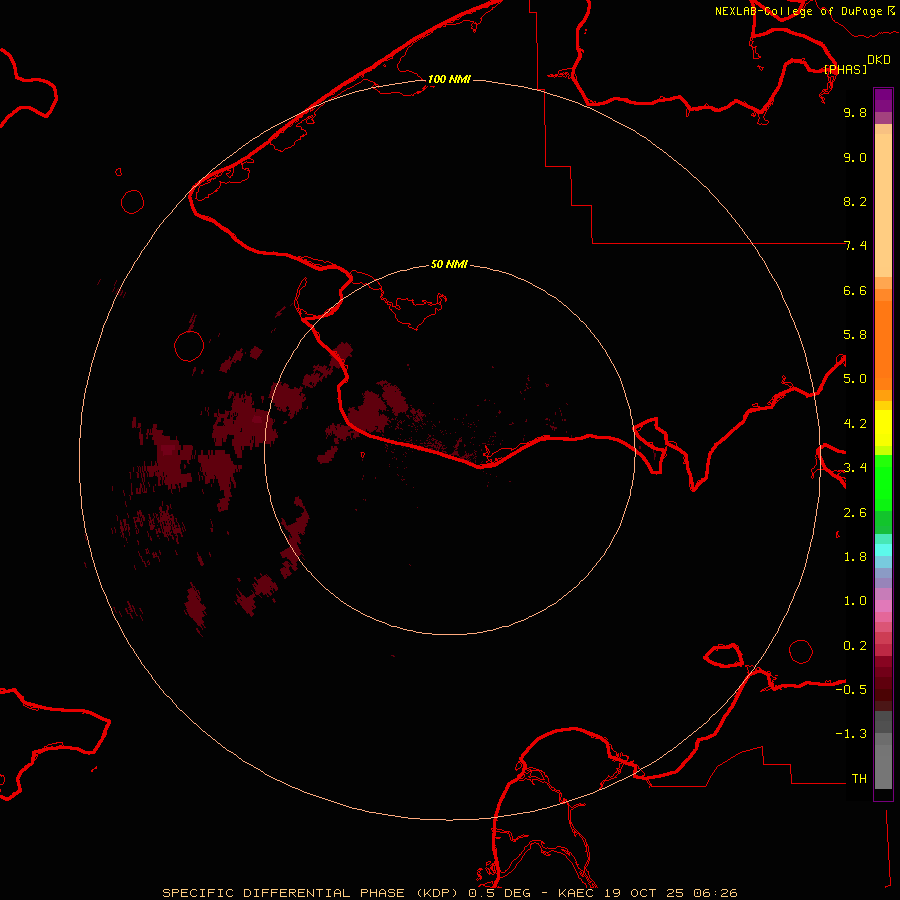Pick the cyan segment of the color scale
This screenshot has height=900, width=900.
coord(883,550)
